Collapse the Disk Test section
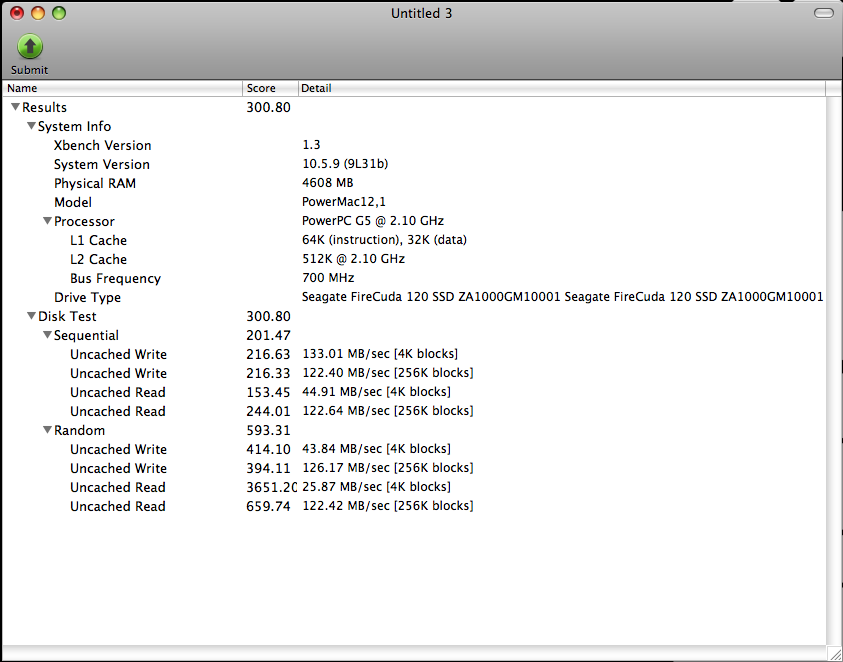This screenshot has height=662, width=843. pos(32,316)
